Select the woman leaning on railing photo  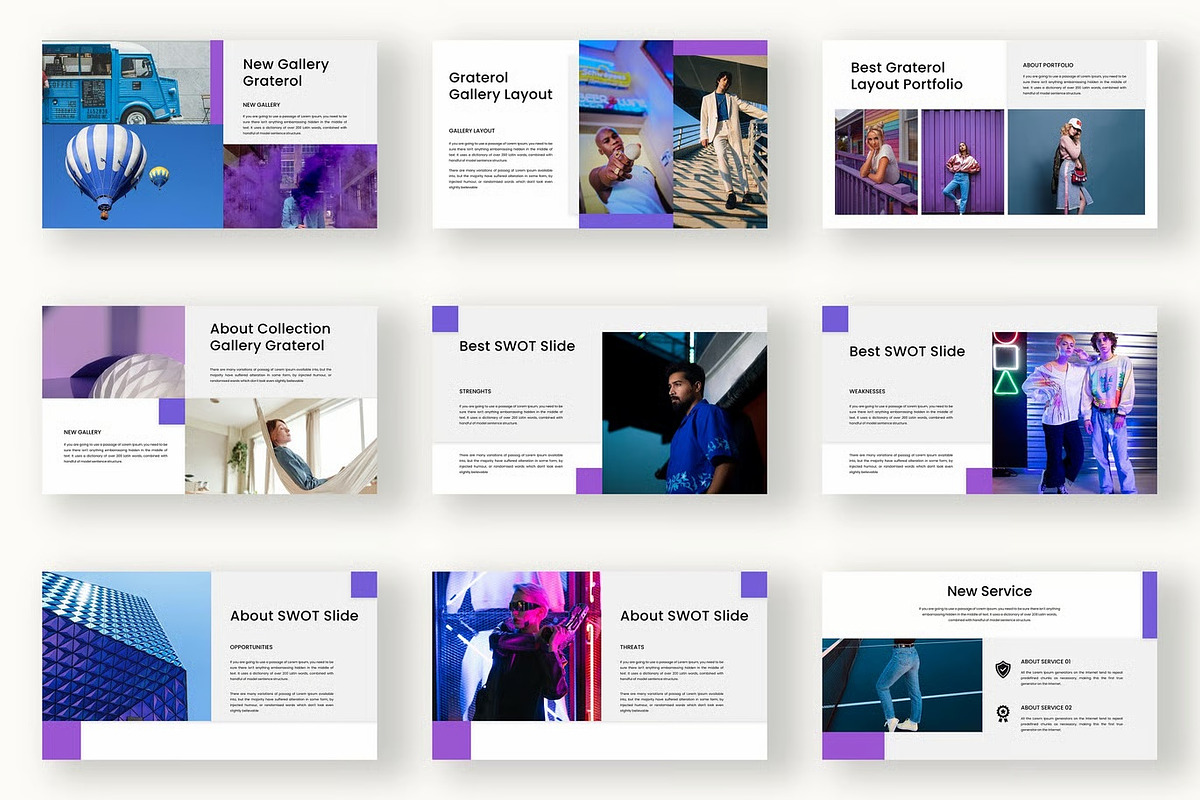tap(877, 162)
